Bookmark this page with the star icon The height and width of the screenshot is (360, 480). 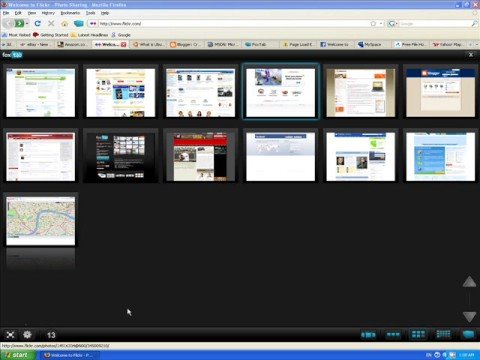[x=373, y=24]
